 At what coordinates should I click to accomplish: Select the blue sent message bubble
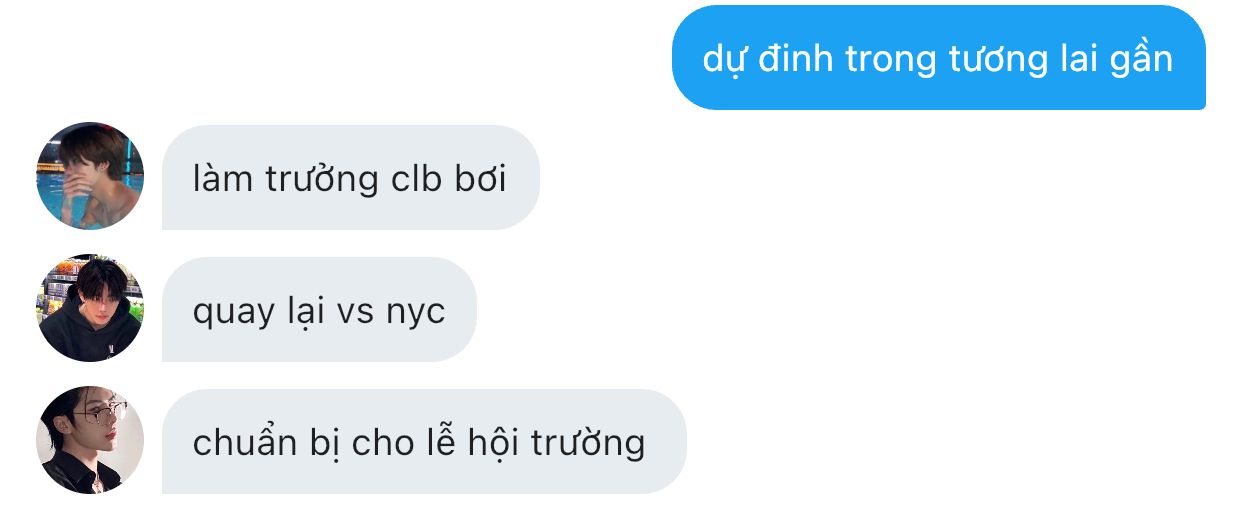pyautogui.click(x=938, y=58)
